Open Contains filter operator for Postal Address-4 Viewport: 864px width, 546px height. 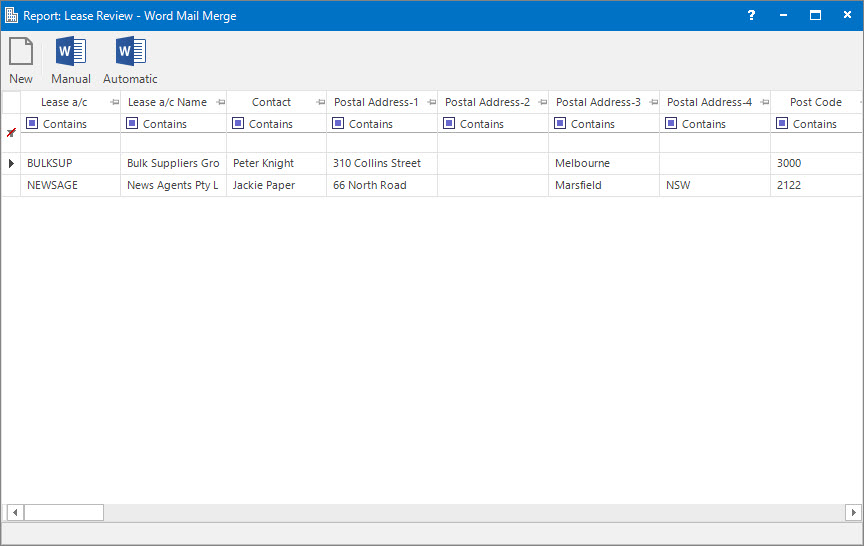pyautogui.click(x=671, y=123)
